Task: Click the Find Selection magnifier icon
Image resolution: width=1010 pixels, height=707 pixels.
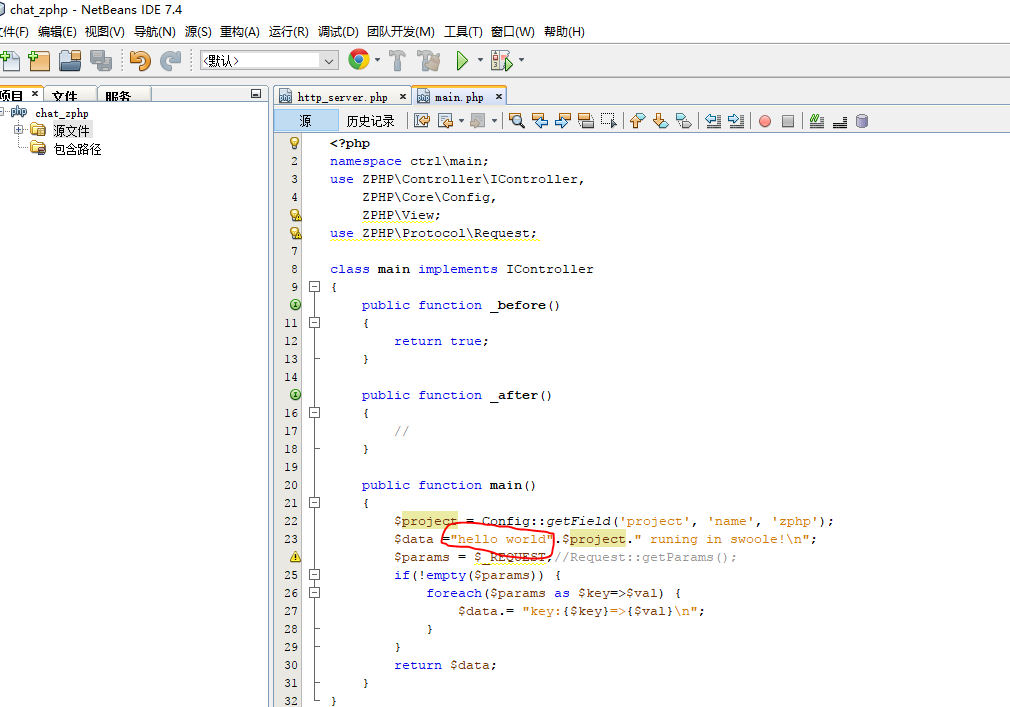Action: [516, 120]
